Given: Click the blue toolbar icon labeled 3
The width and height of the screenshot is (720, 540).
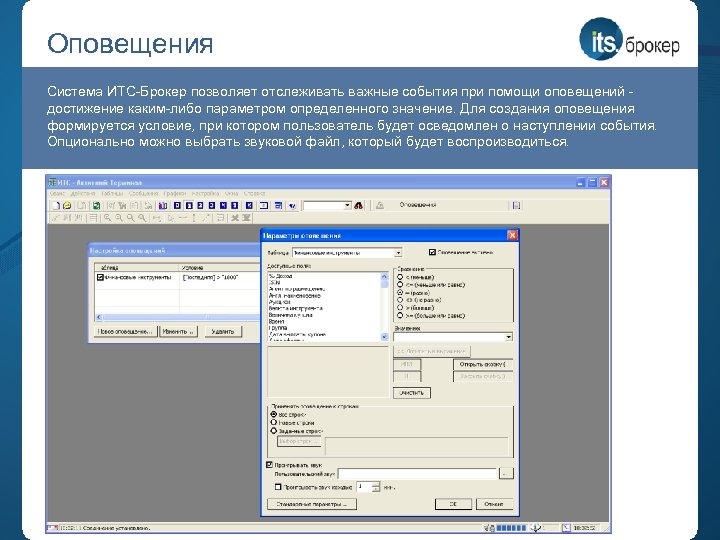Looking at the screenshot, I should [212, 206].
